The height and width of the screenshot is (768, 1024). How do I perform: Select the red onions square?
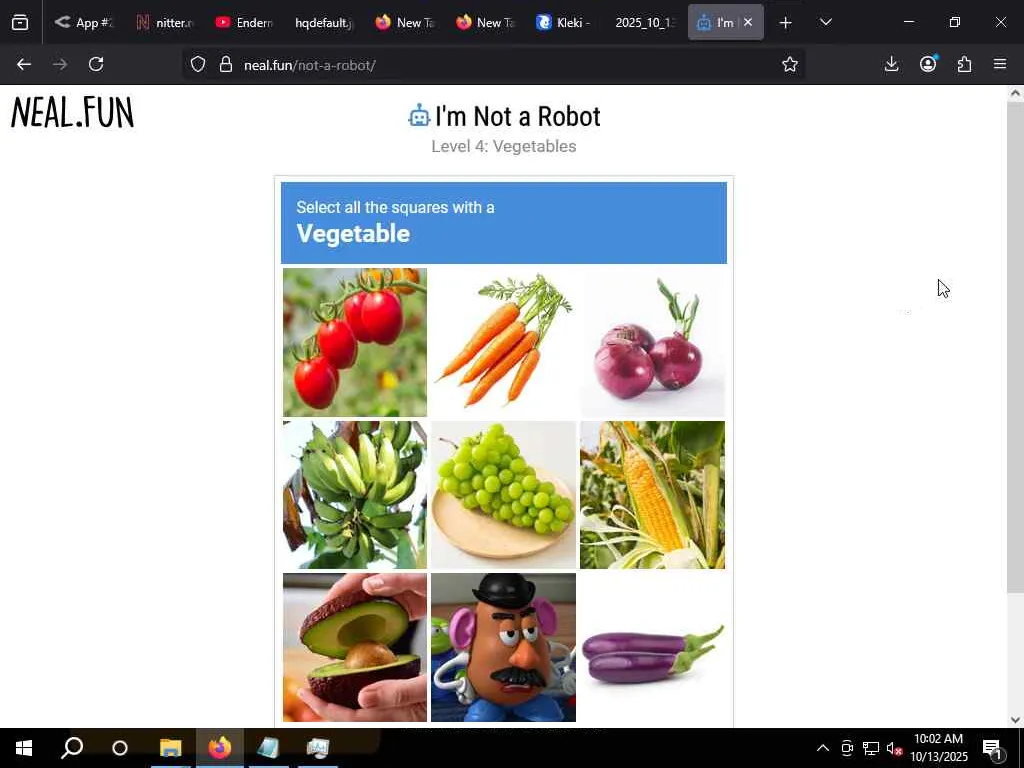click(652, 342)
